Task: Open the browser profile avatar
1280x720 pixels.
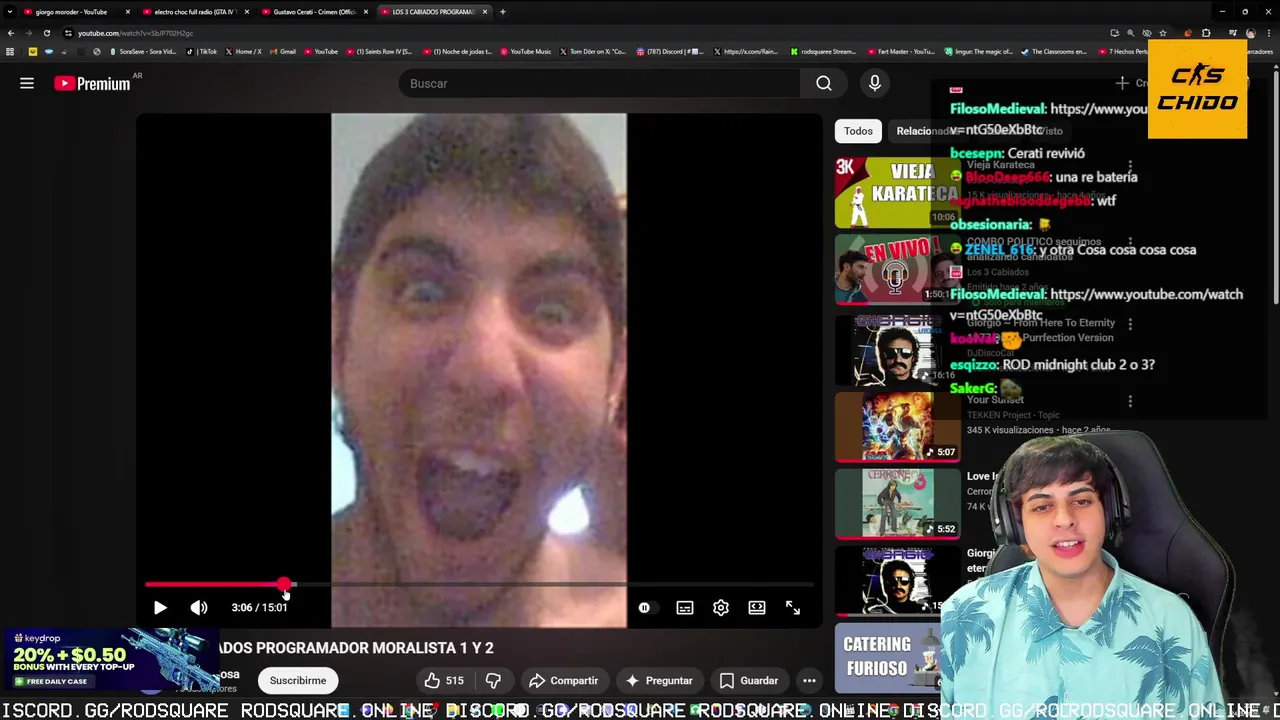Action: click(1251, 33)
